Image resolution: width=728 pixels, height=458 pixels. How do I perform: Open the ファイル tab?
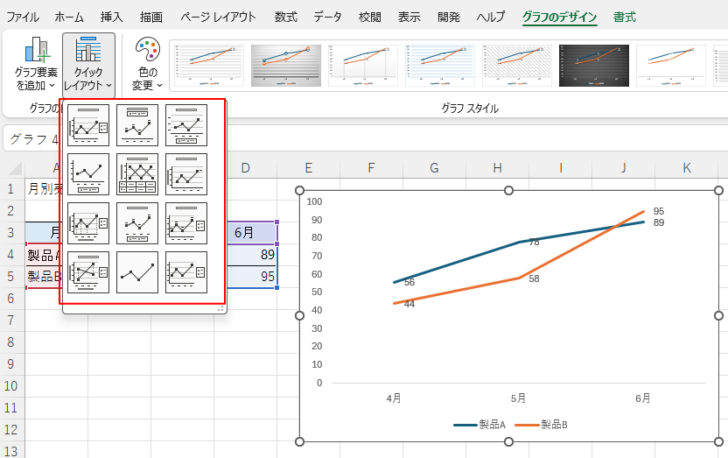[x=22, y=17]
